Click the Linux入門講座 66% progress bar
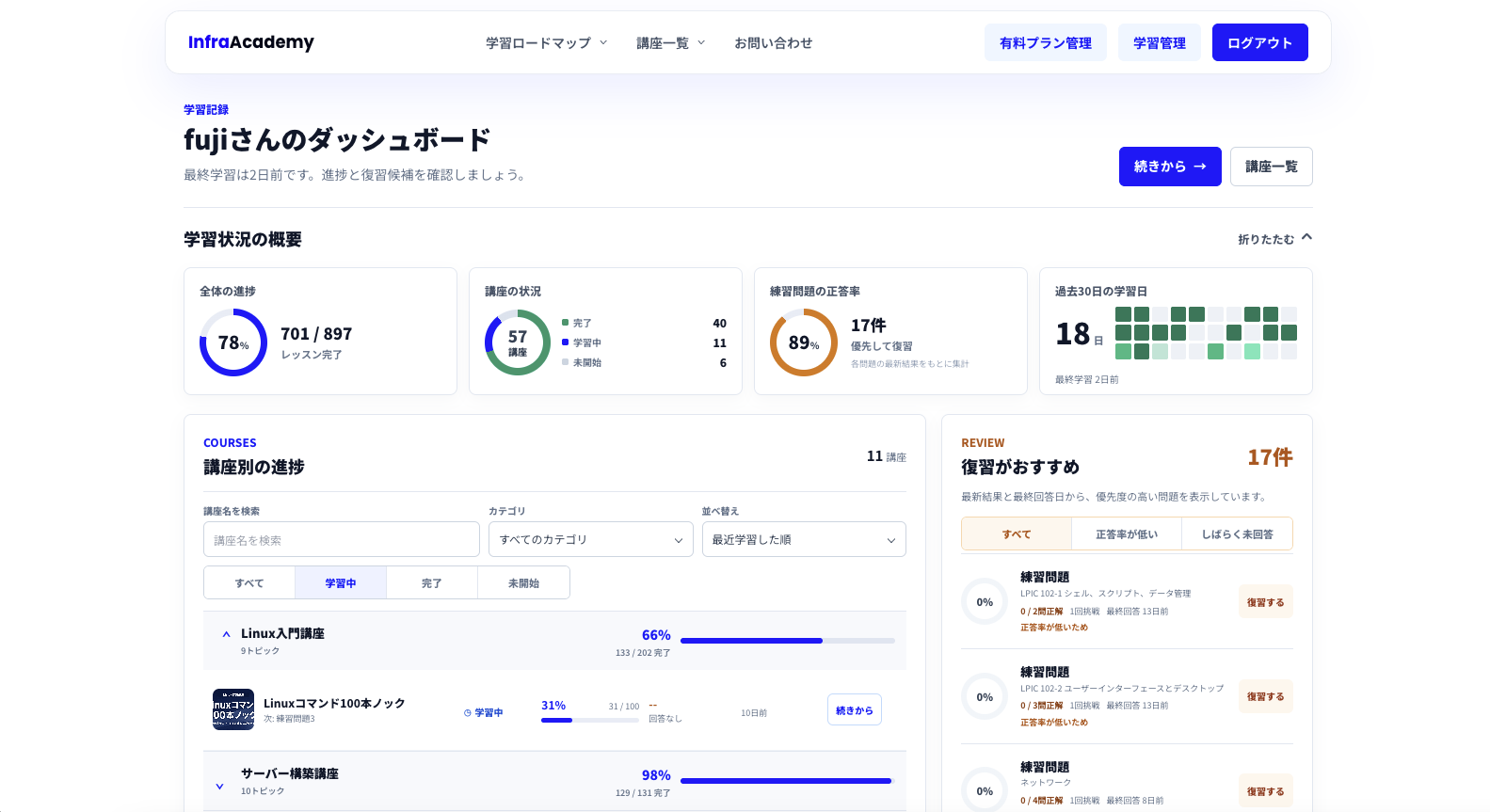Viewport: 1490px width, 812px height. [x=788, y=641]
